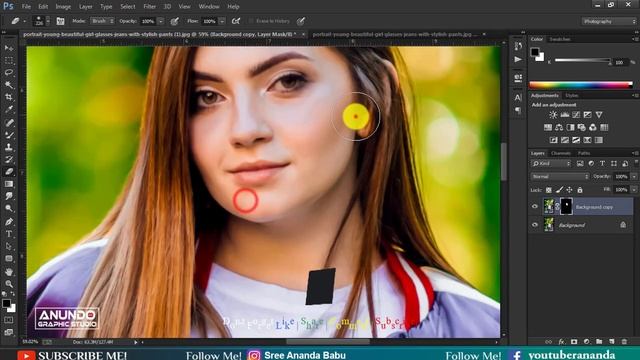Open the brush preset picker

click(42, 21)
